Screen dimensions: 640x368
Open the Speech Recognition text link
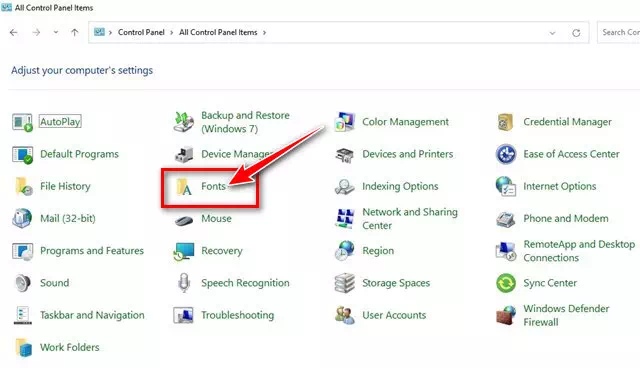pyautogui.click(x=245, y=283)
